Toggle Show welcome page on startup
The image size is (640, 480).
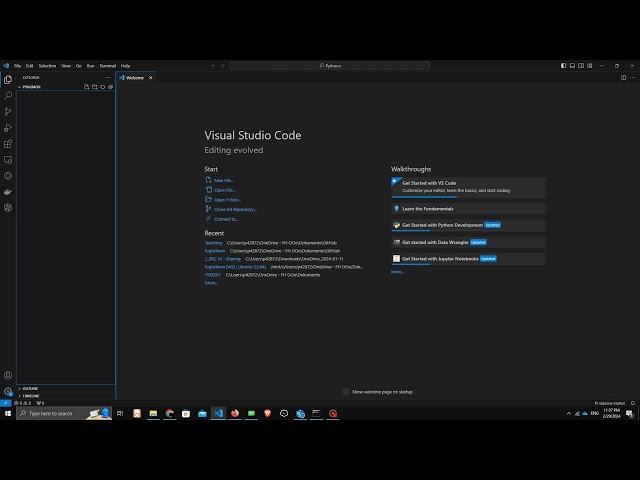tap(346, 392)
